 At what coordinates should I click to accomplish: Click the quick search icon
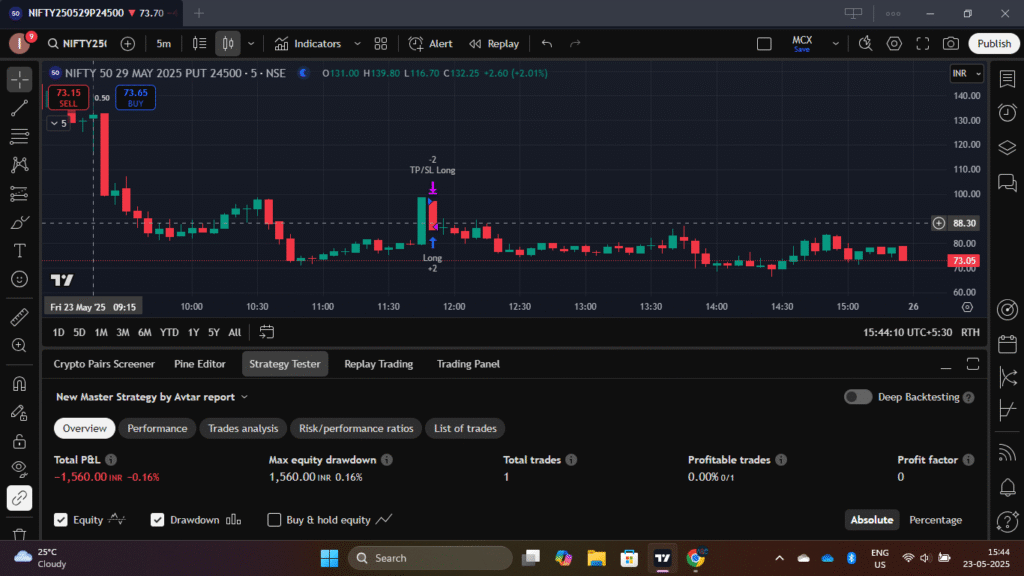click(865, 44)
